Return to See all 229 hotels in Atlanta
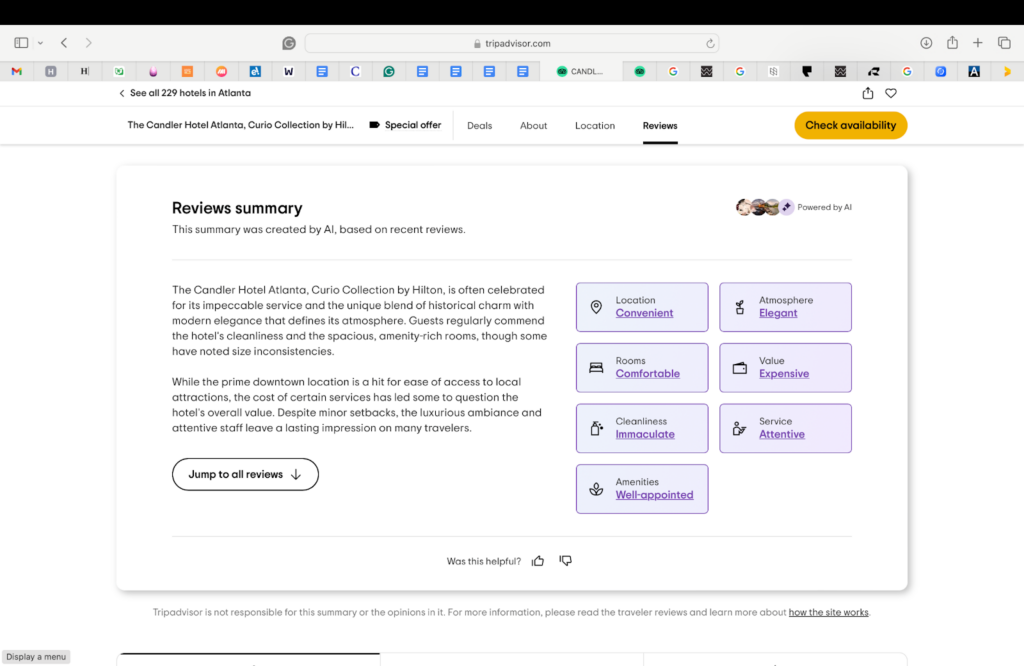1024x666 pixels. 185,93
